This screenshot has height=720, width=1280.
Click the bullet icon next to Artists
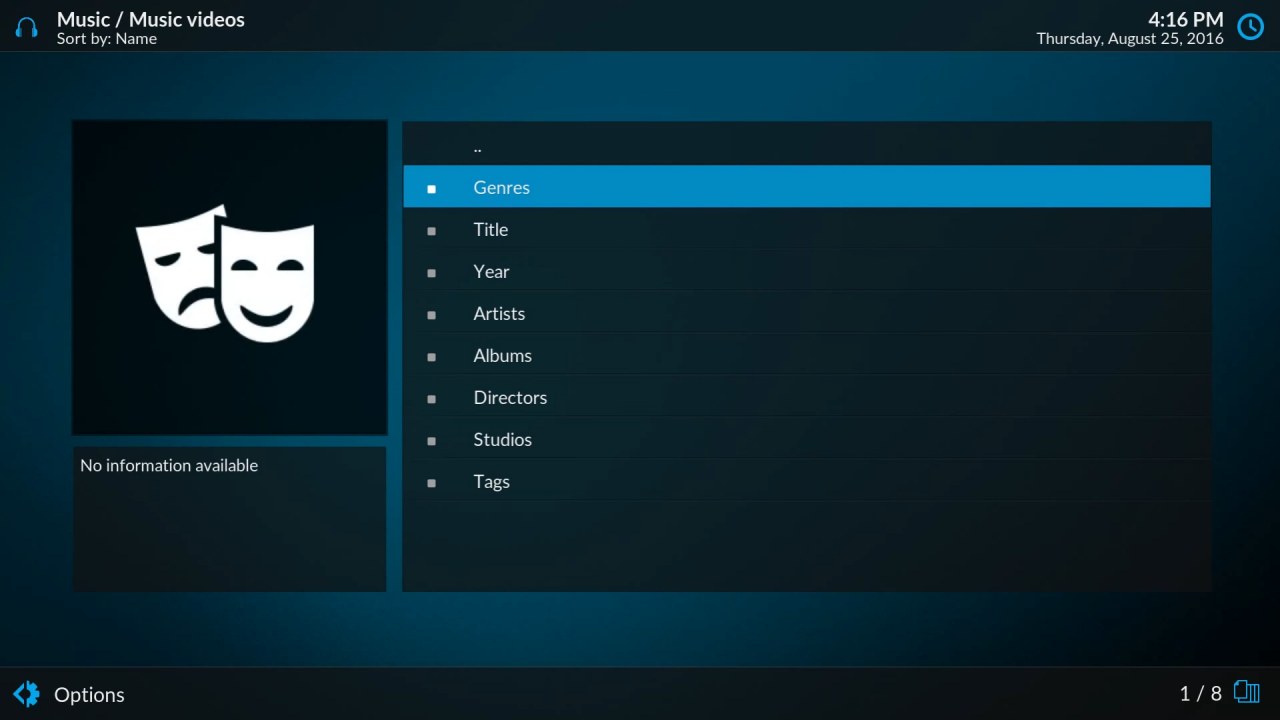[431, 314]
